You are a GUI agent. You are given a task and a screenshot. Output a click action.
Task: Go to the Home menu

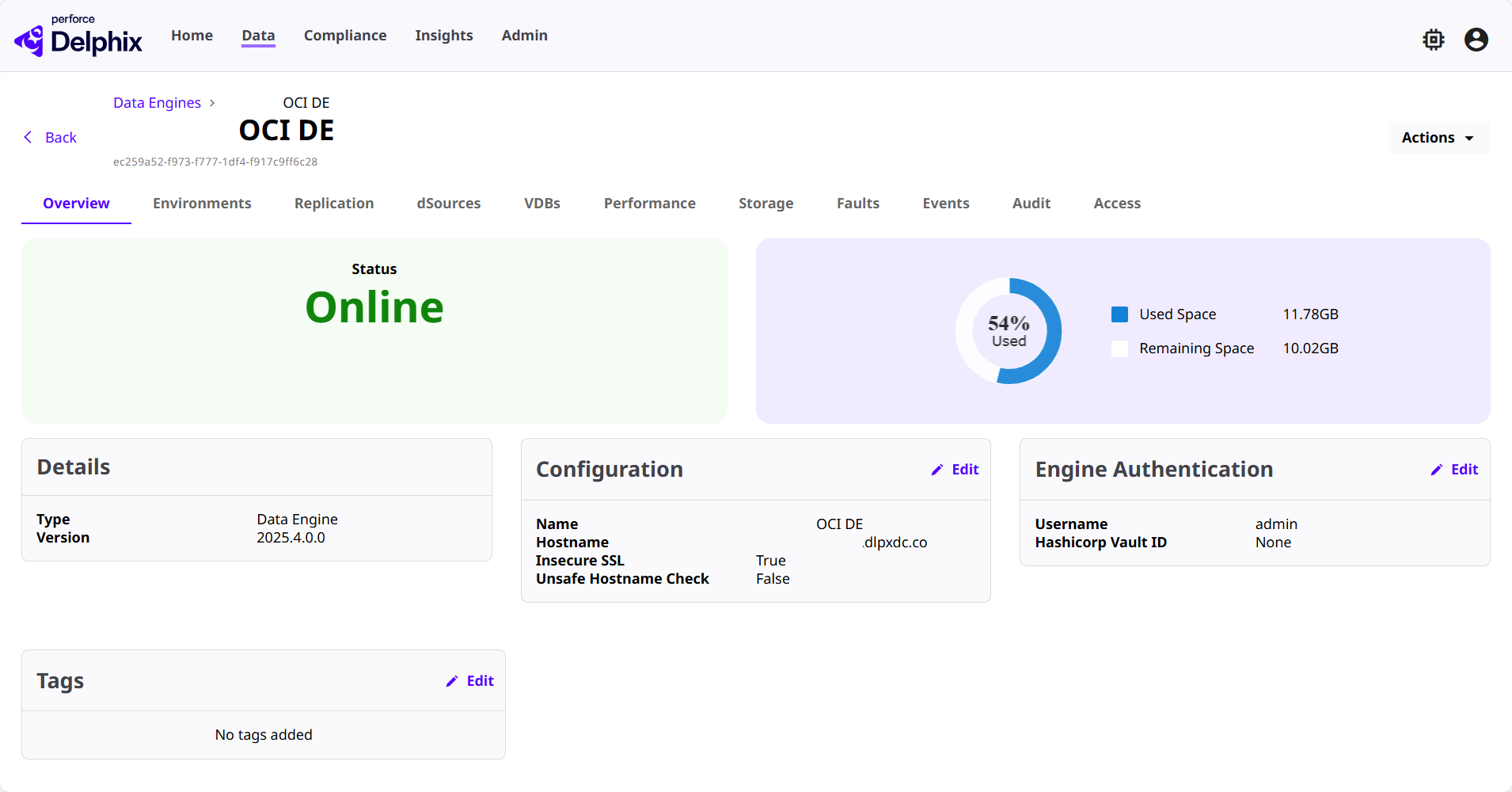(192, 36)
